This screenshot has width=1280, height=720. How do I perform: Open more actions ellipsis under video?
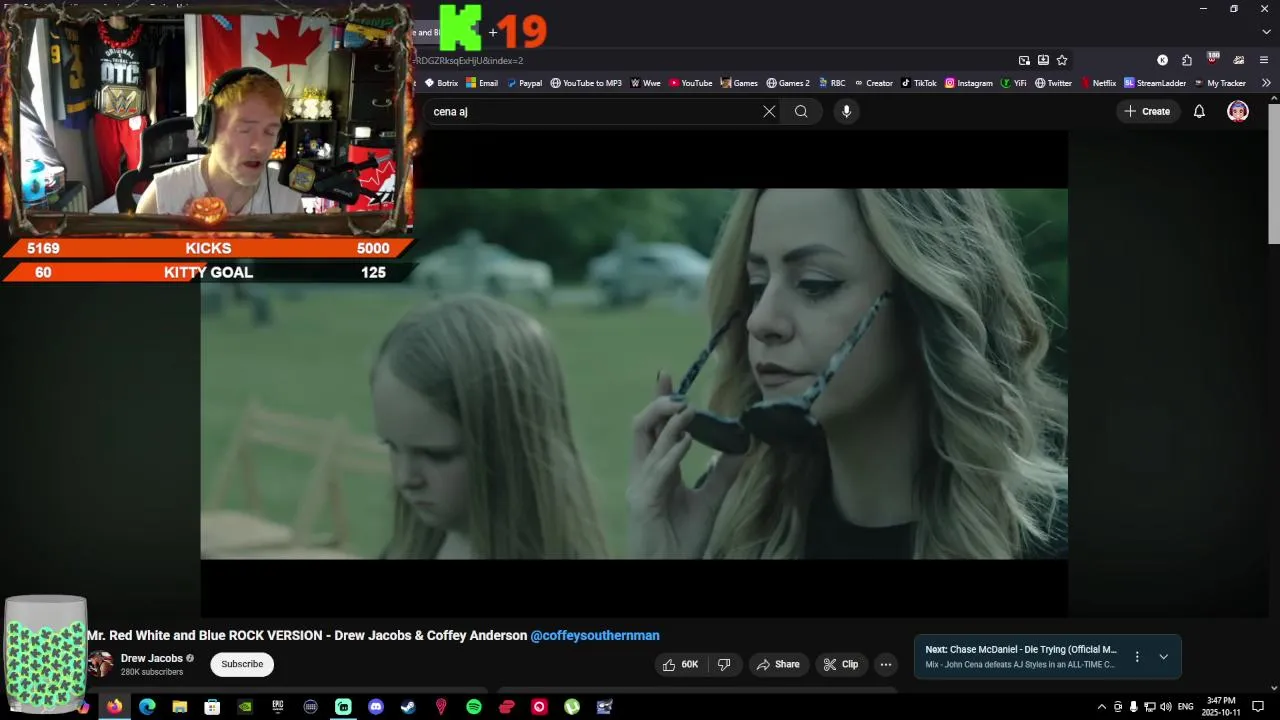[885, 664]
